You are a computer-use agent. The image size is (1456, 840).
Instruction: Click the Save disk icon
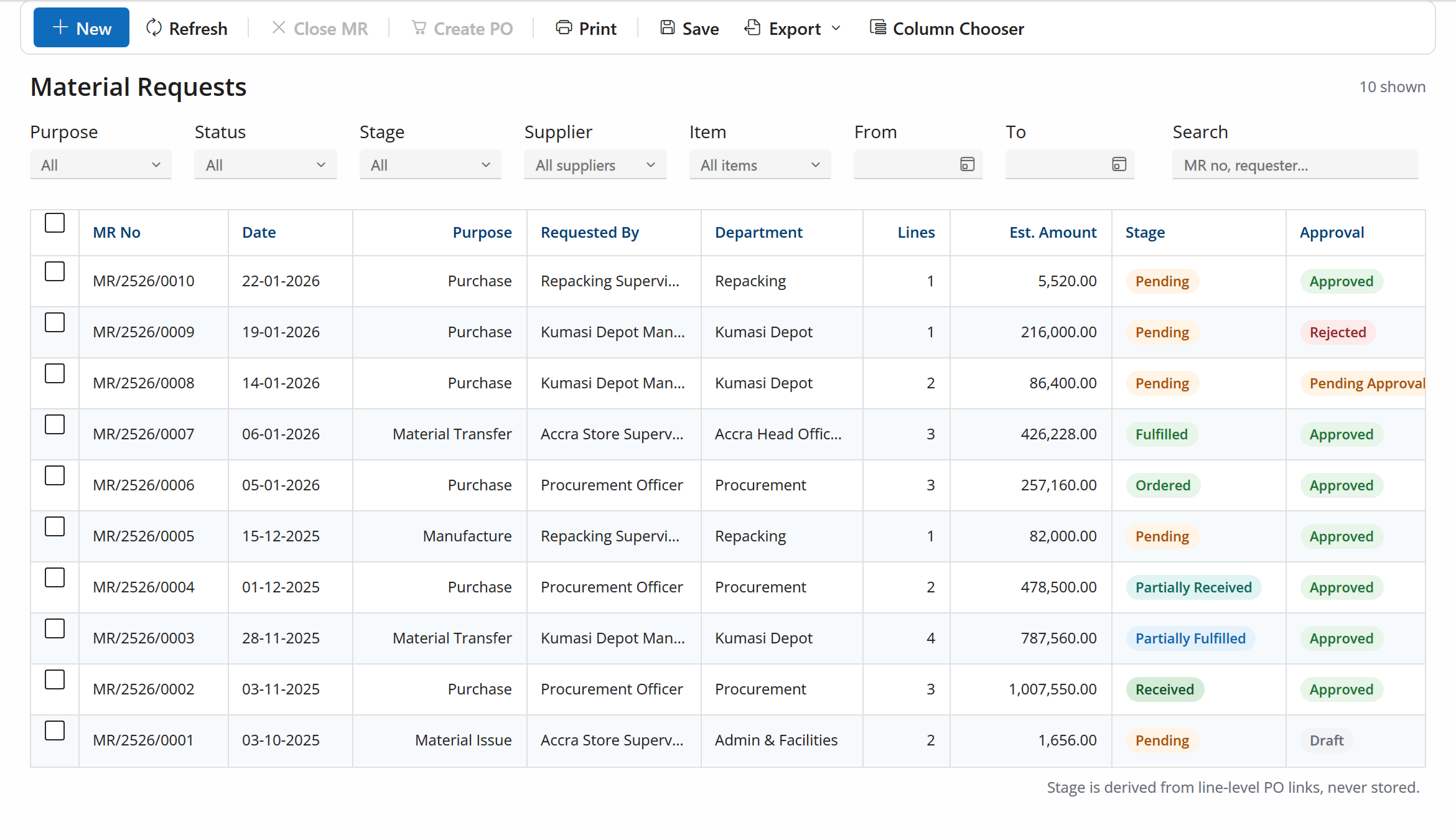[x=667, y=28]
